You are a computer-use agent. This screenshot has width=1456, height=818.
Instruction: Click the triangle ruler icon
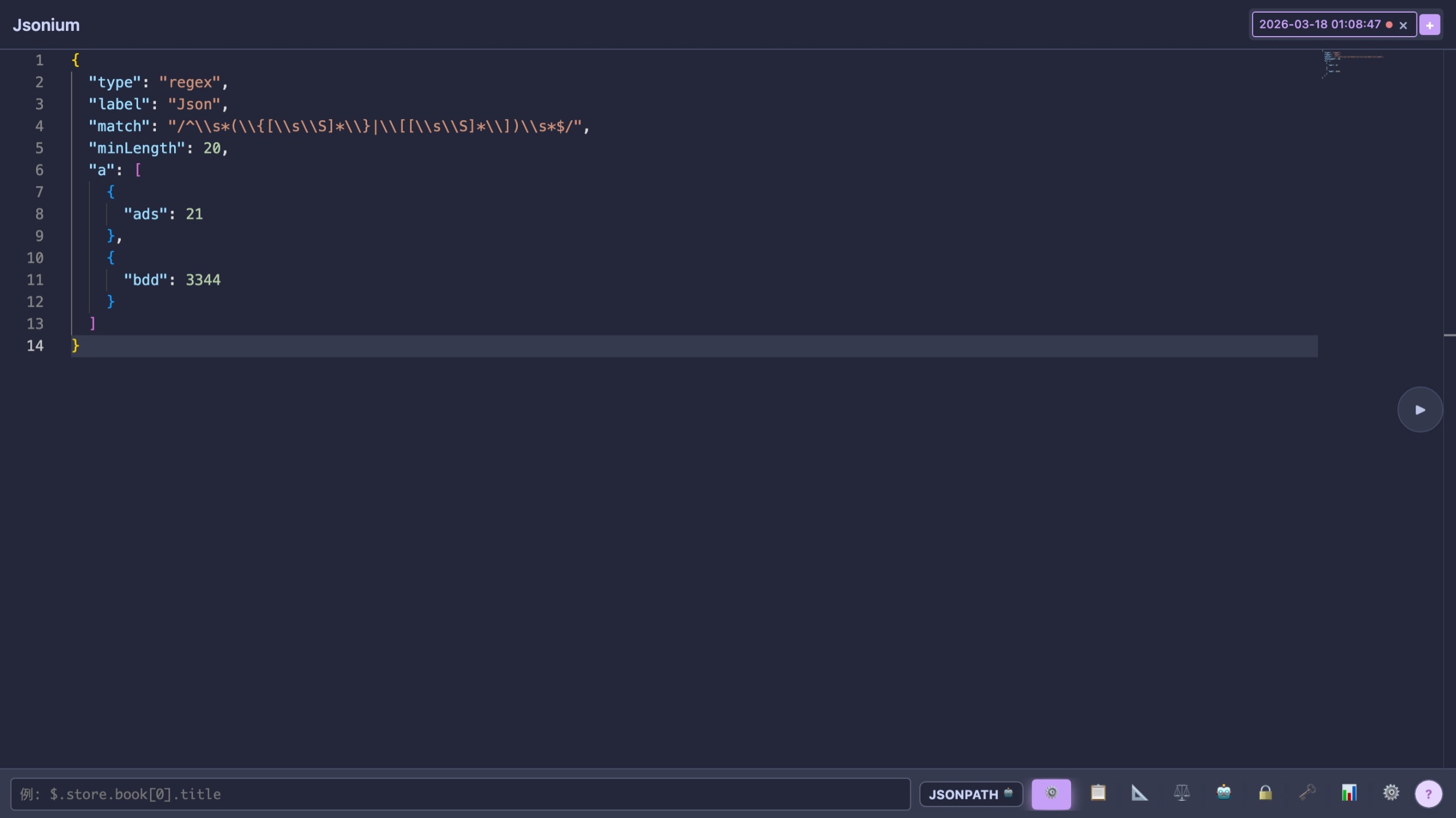(1139, 793)
